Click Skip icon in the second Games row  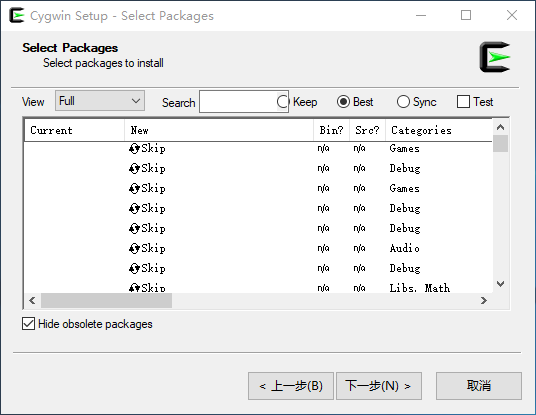[x=134, y=189]
